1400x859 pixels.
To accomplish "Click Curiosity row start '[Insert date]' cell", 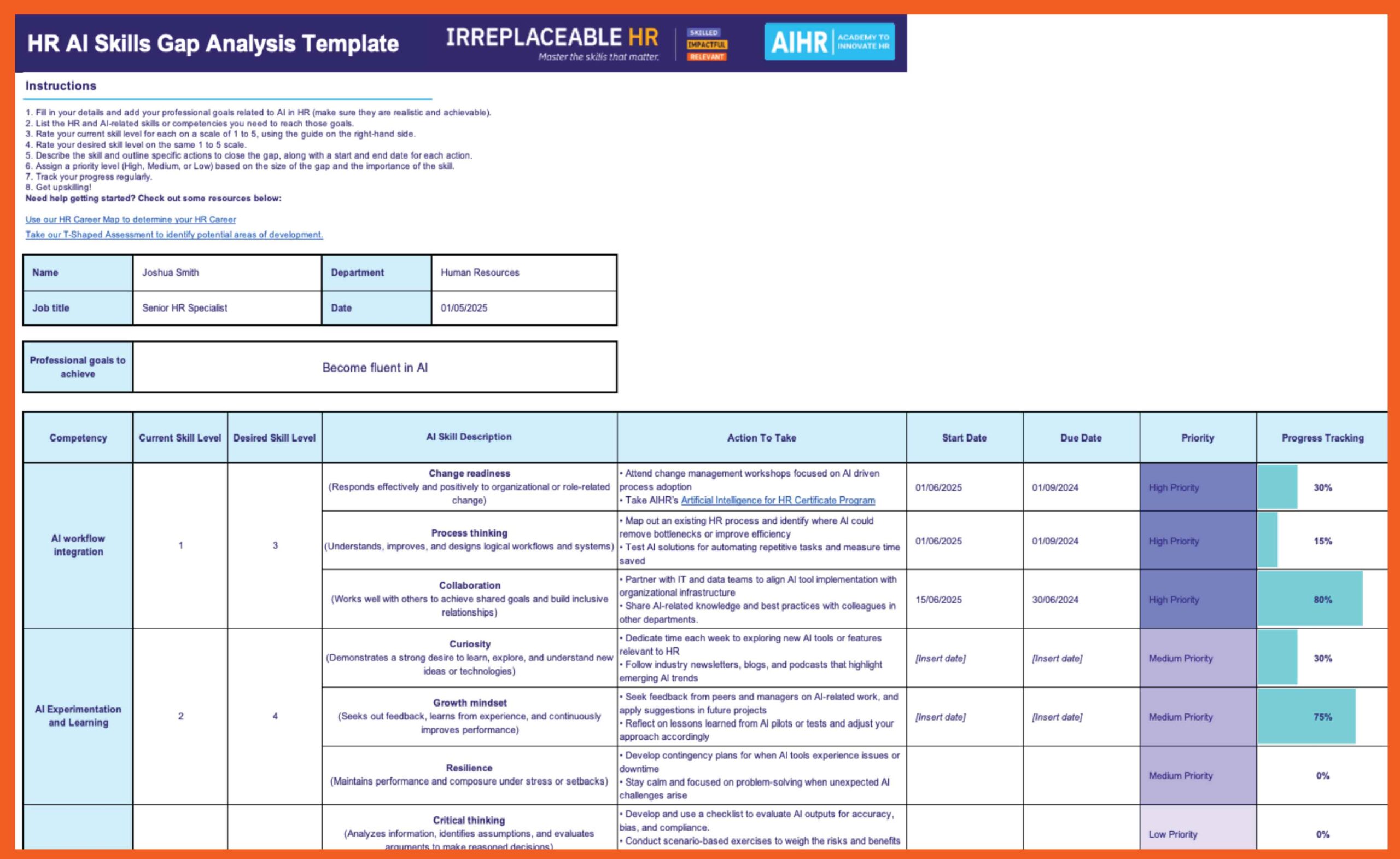I will click(x=964, y=658).
